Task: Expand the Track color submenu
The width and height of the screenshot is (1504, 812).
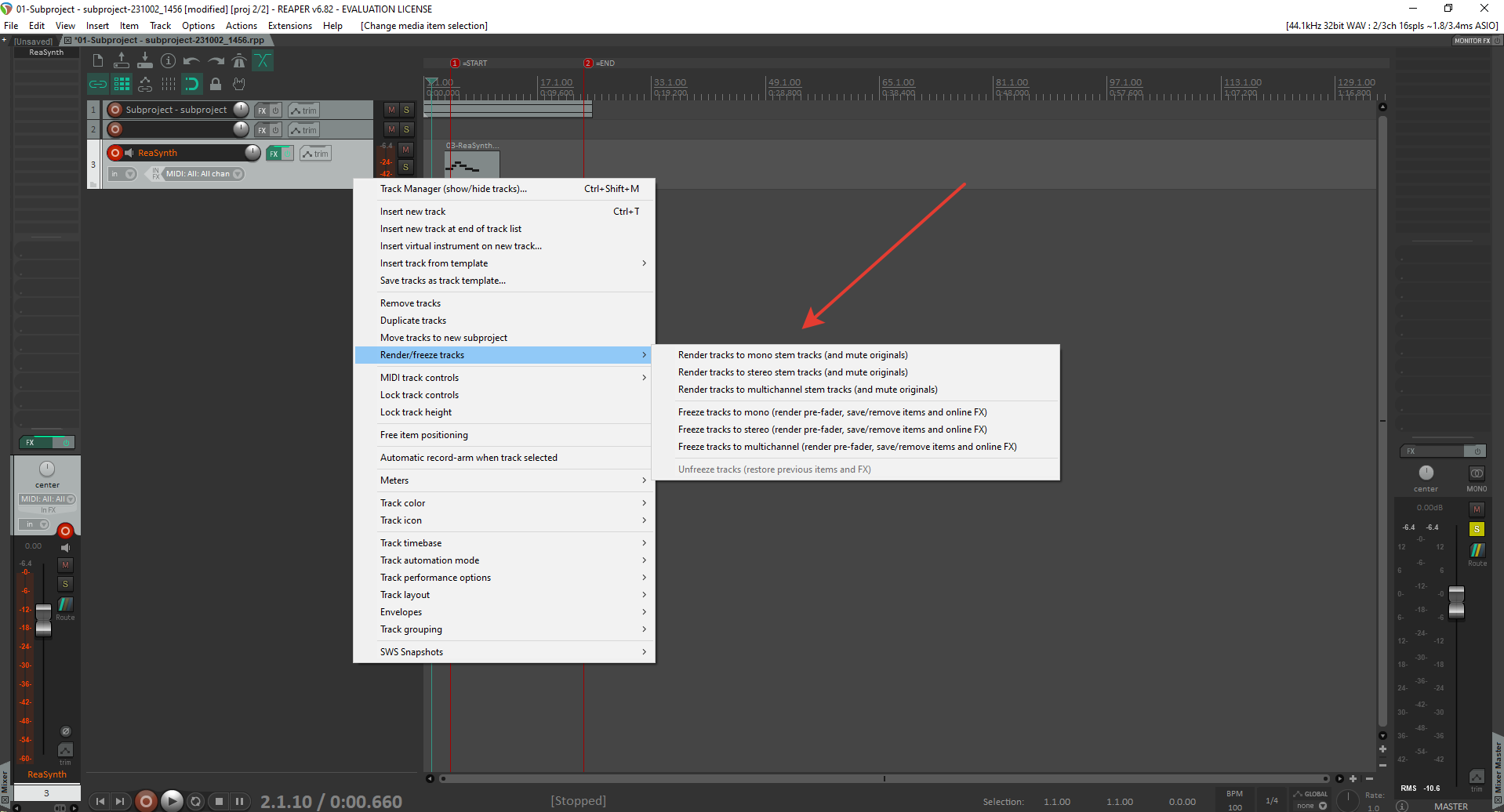Action: pos(503,503)
